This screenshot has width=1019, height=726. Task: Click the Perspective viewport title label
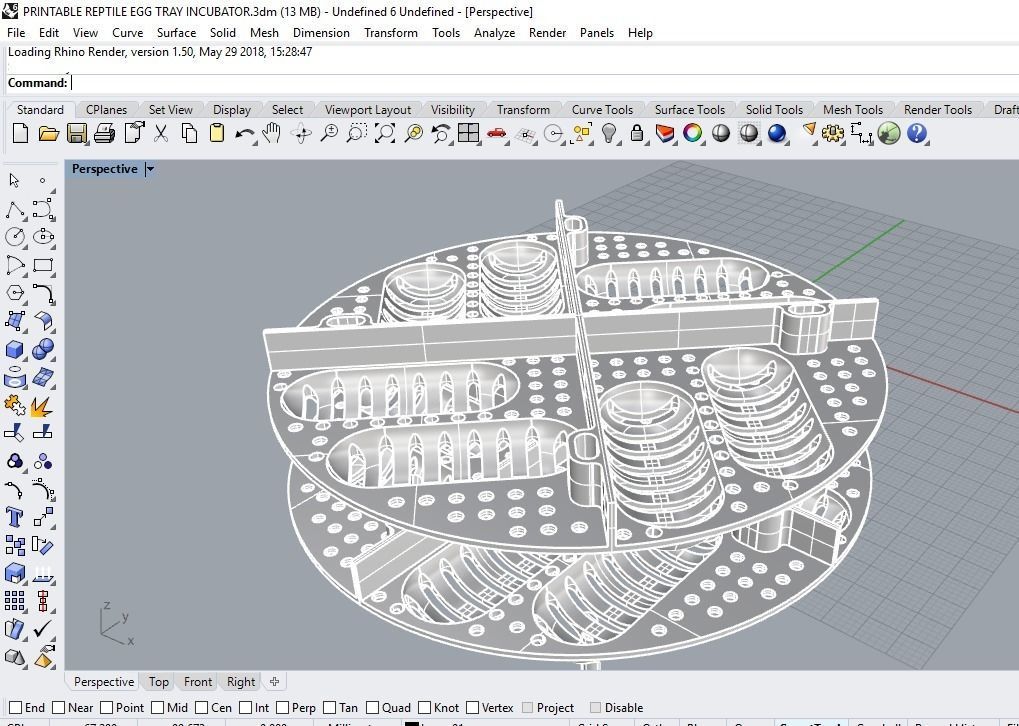105,169
